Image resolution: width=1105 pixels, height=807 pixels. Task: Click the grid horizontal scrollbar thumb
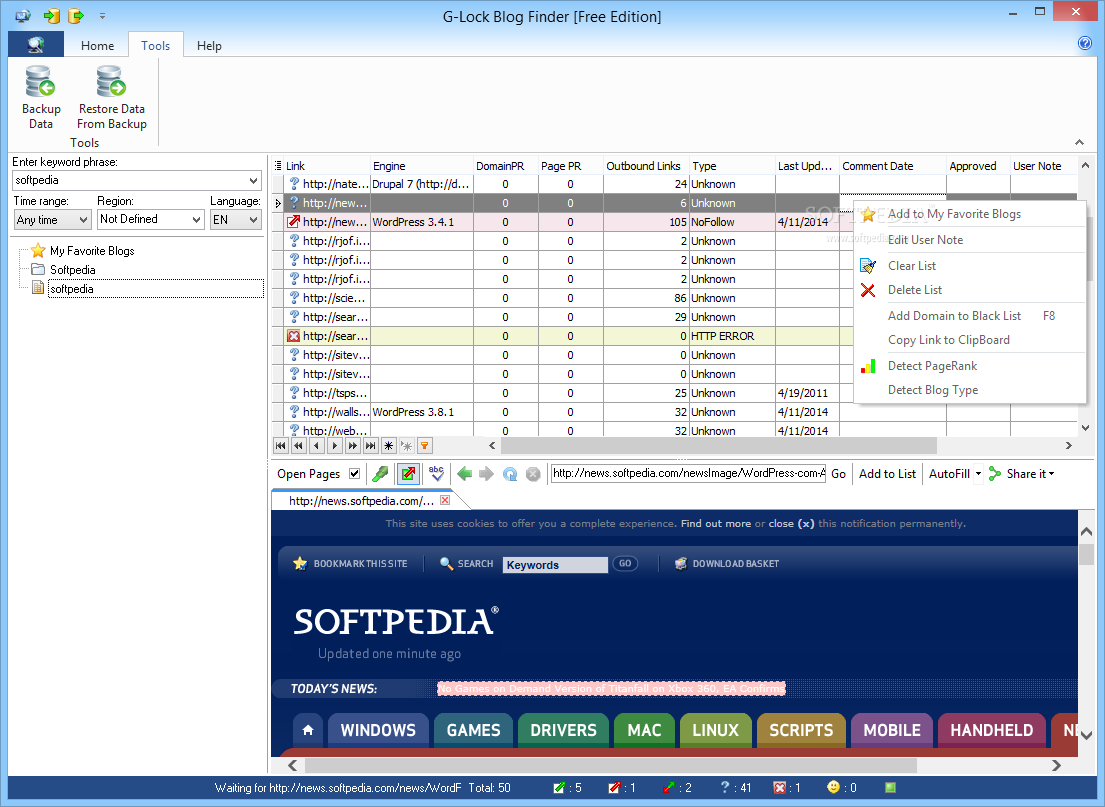coord(718,445)
